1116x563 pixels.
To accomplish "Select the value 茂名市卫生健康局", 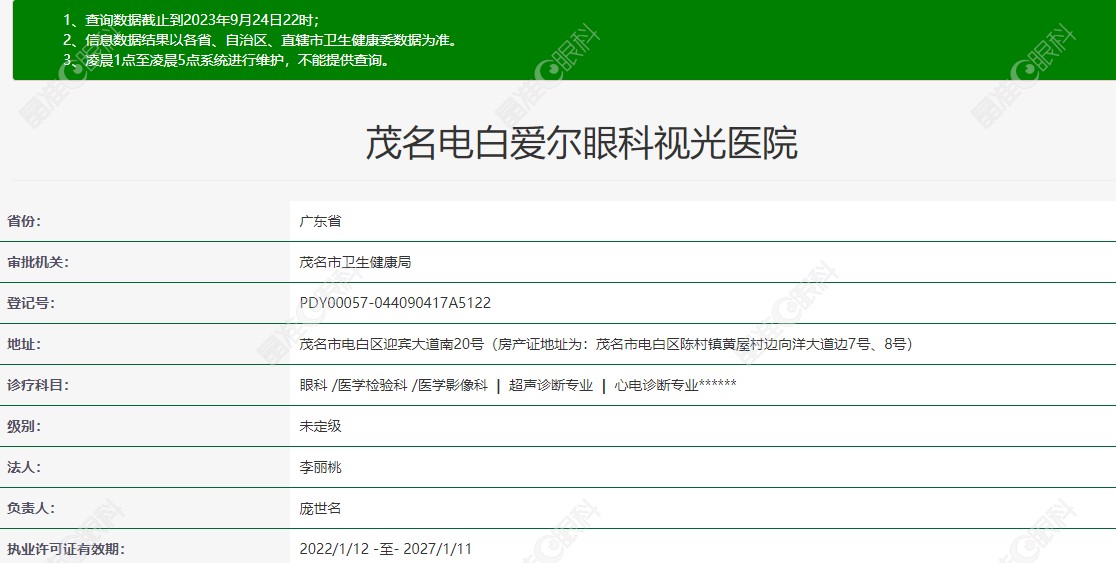I will (x=355, y=263).
